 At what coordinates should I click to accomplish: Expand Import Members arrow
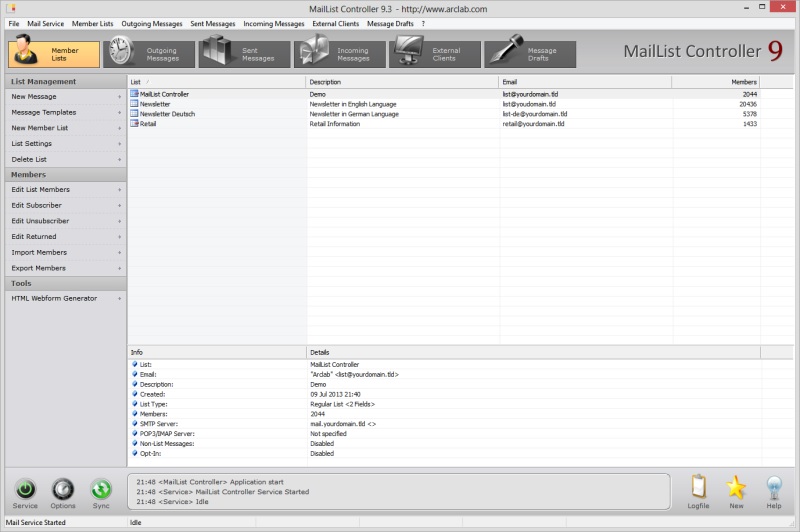pyautogui.click(x=120, y=253)
